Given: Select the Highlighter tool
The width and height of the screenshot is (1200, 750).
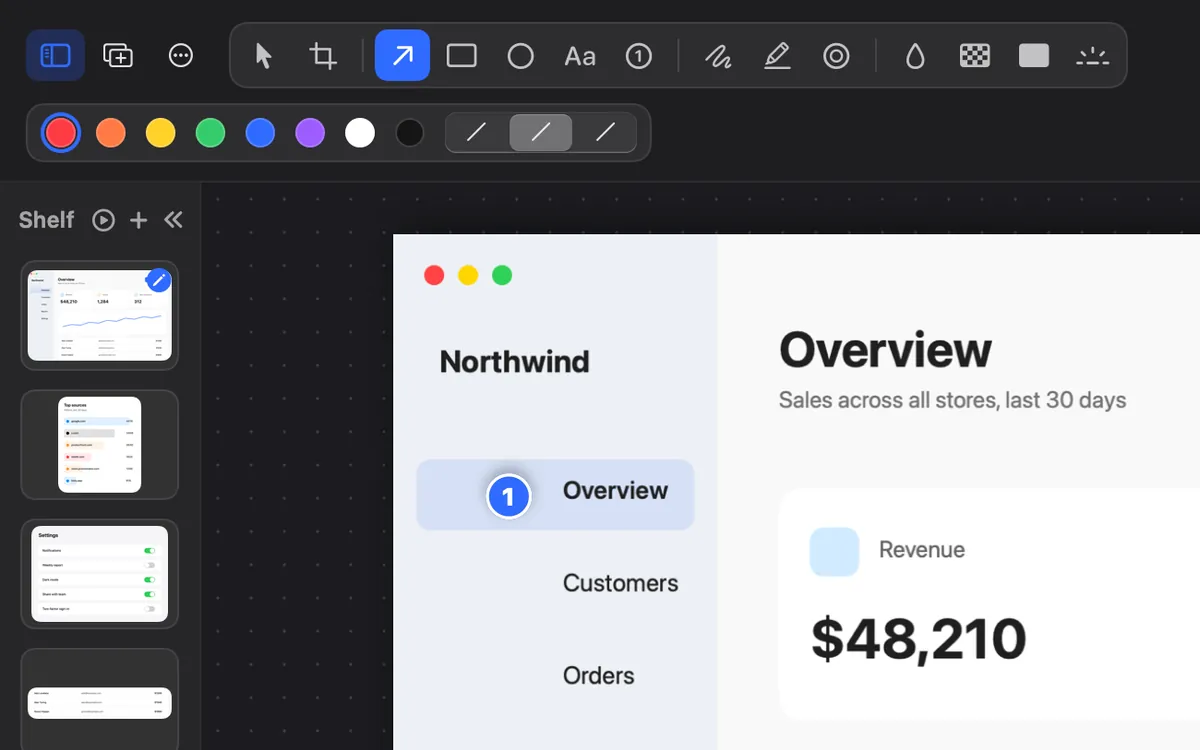Looking at the screenshot, I should (777, 55).
